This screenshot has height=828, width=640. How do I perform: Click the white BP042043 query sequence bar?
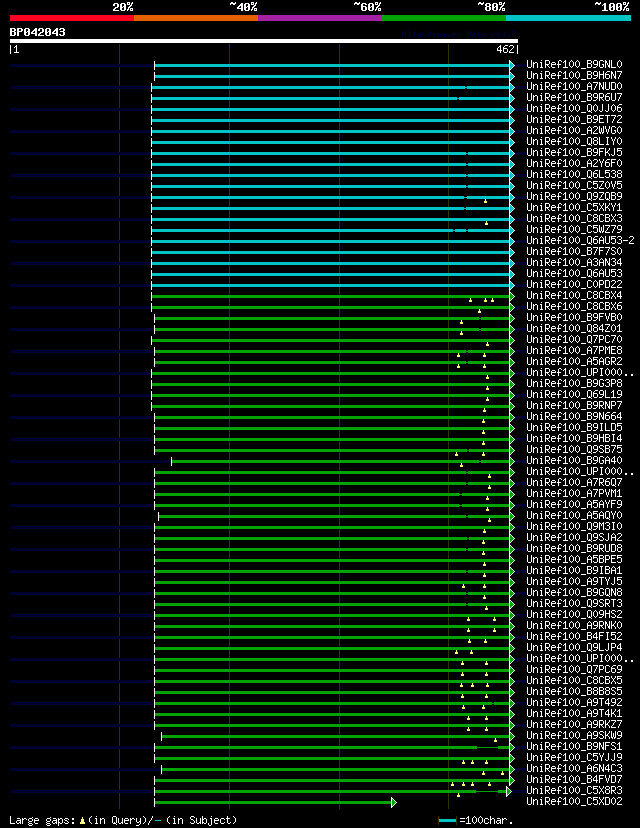pyautogui.click(x=264, y=41)
